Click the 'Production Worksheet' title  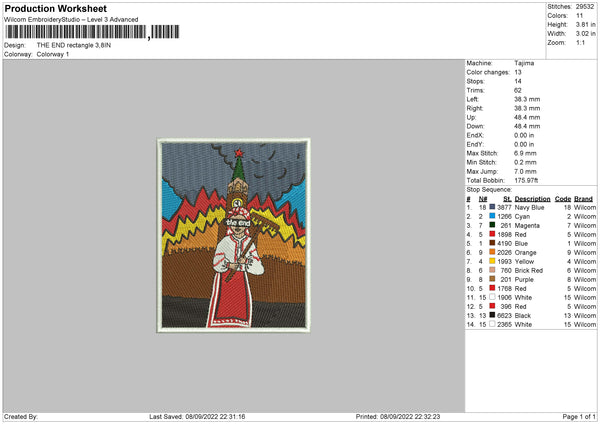[x=55, y=8]
